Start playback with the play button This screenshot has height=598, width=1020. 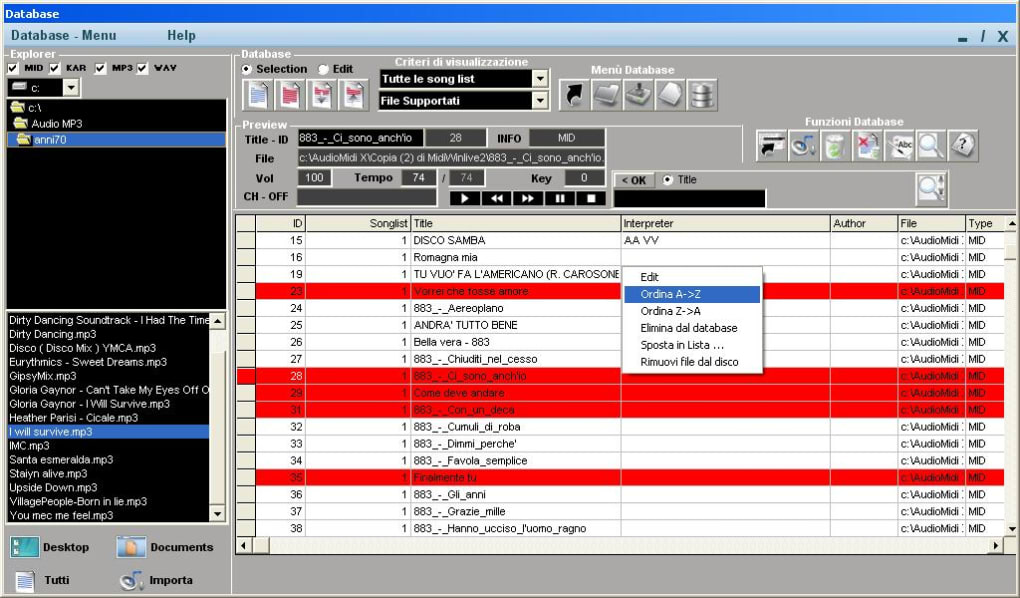[464, 198]
